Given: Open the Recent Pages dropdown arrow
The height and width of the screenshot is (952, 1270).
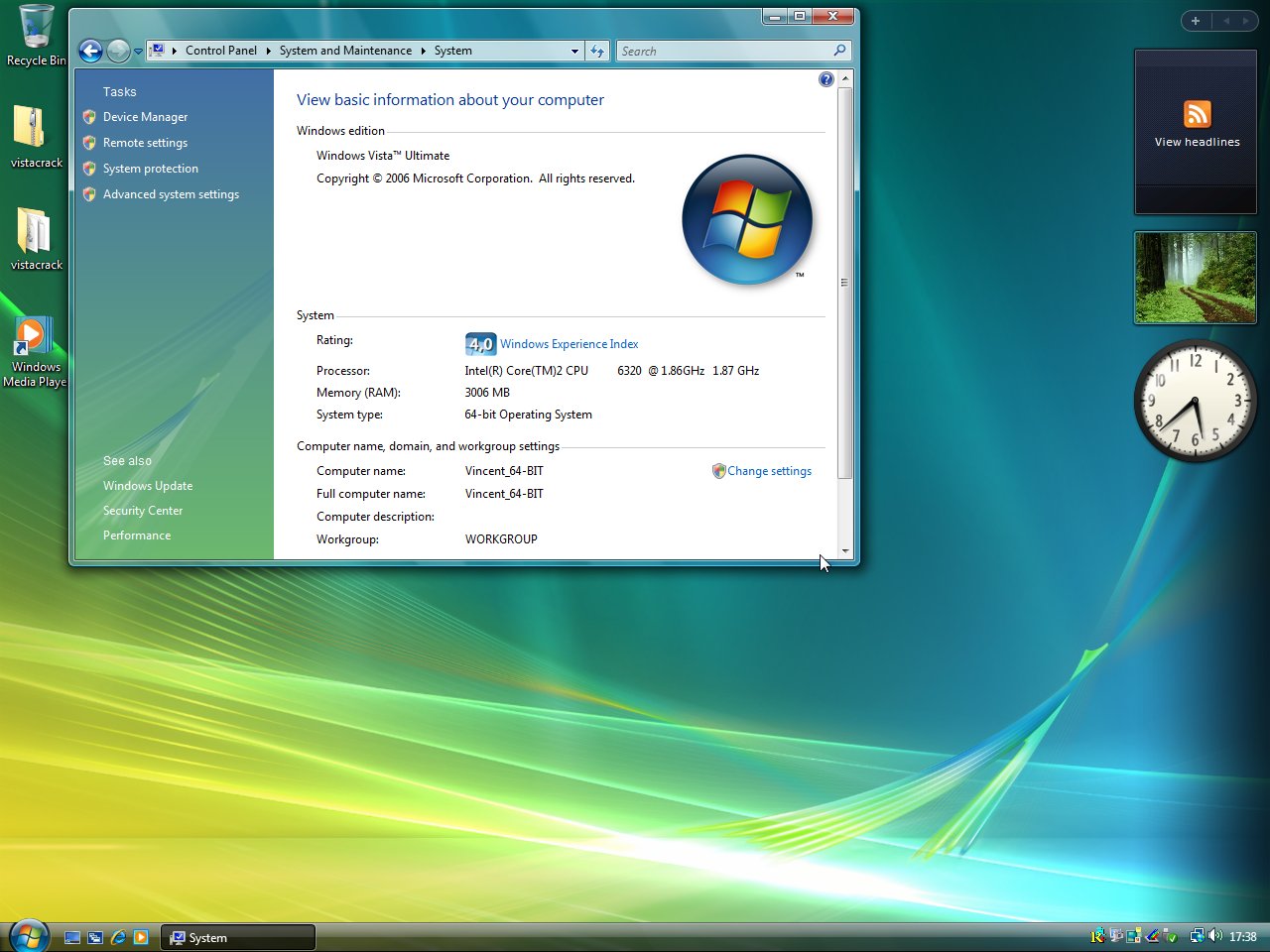Looking at the screenshot, I should [138, 52].
